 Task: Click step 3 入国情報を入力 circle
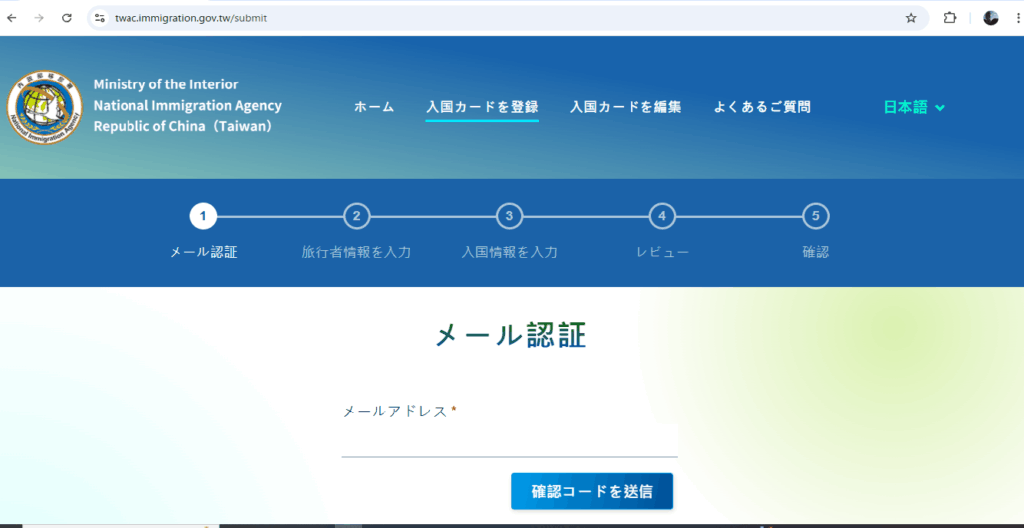point(509,216)
